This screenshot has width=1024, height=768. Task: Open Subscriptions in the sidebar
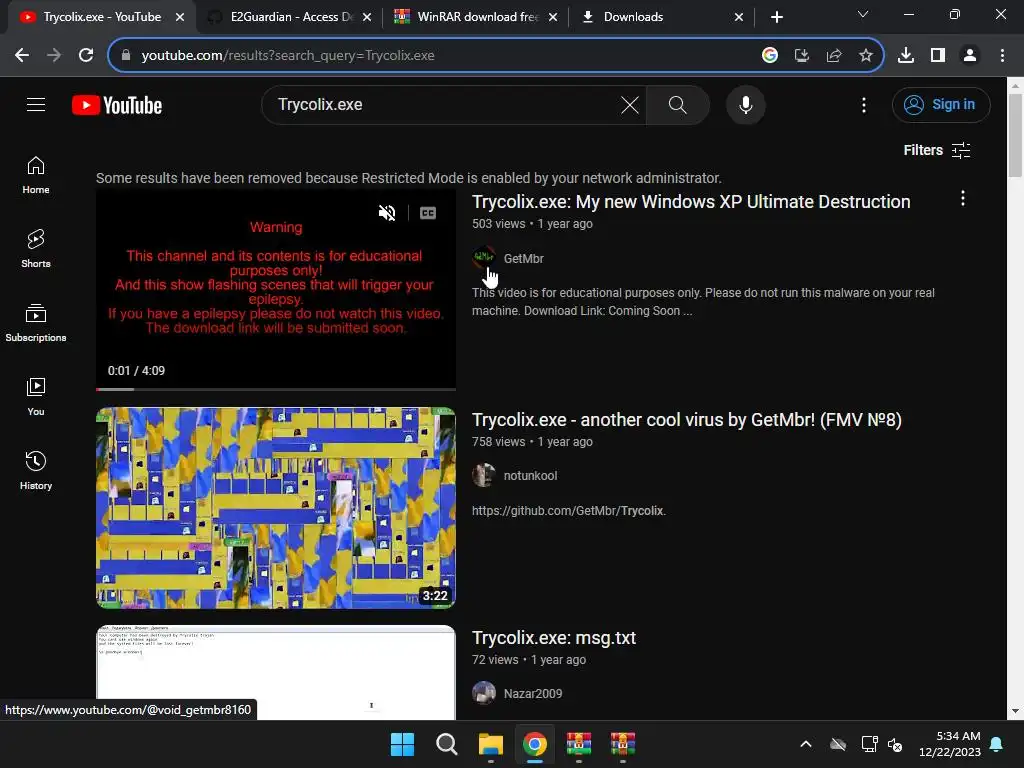36,323
